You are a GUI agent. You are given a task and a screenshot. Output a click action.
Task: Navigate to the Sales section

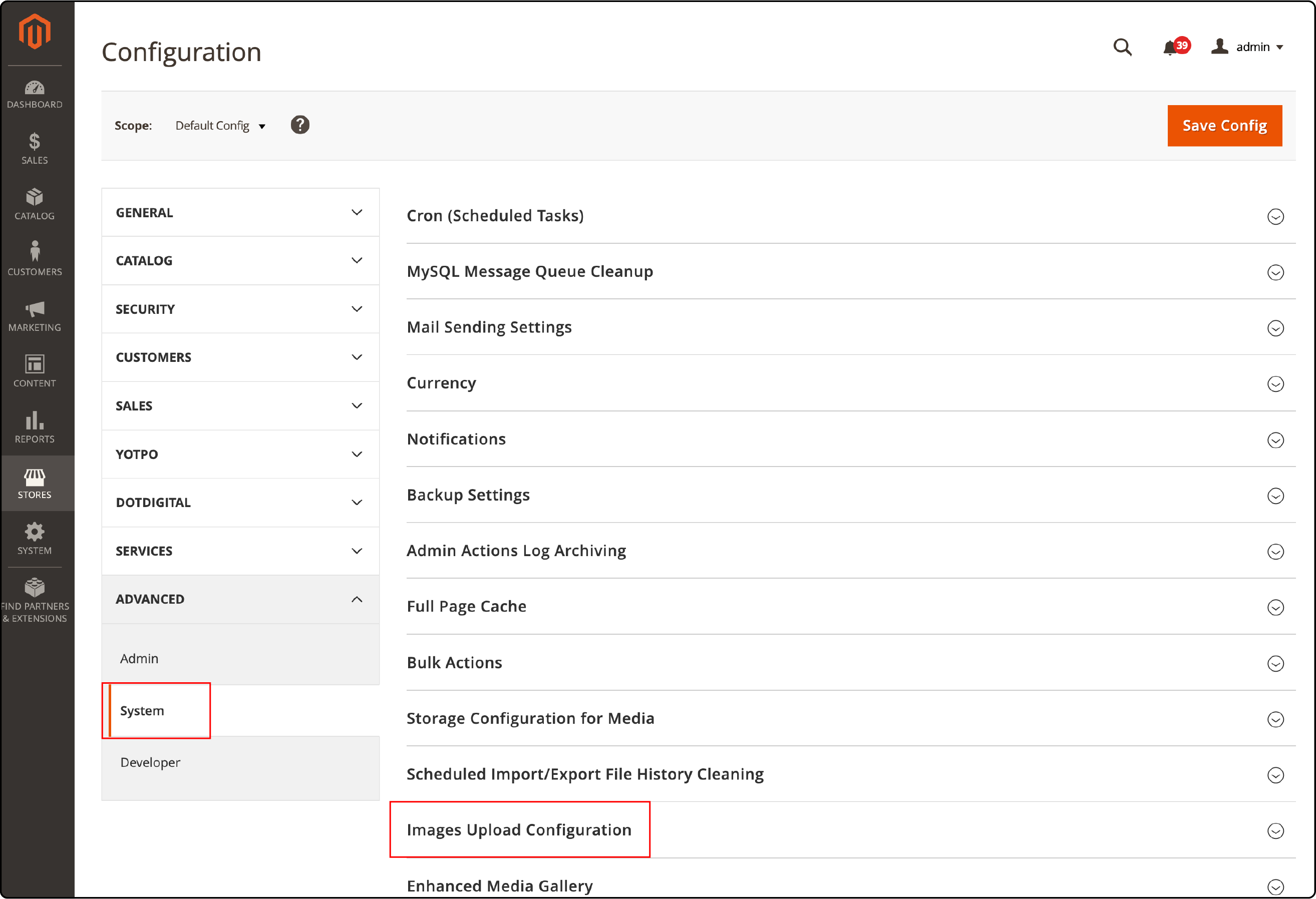point(239,405)
